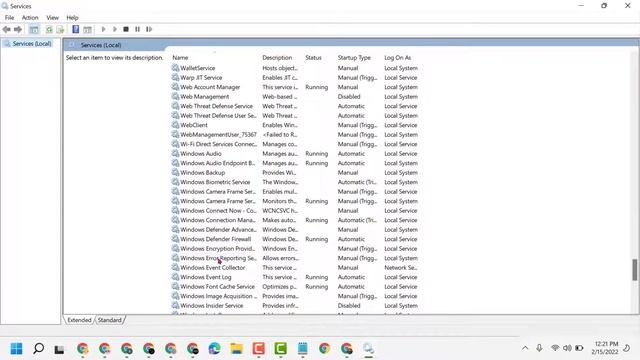Click the microphone tray icon

pyautogui.click(x=539, y=348)
